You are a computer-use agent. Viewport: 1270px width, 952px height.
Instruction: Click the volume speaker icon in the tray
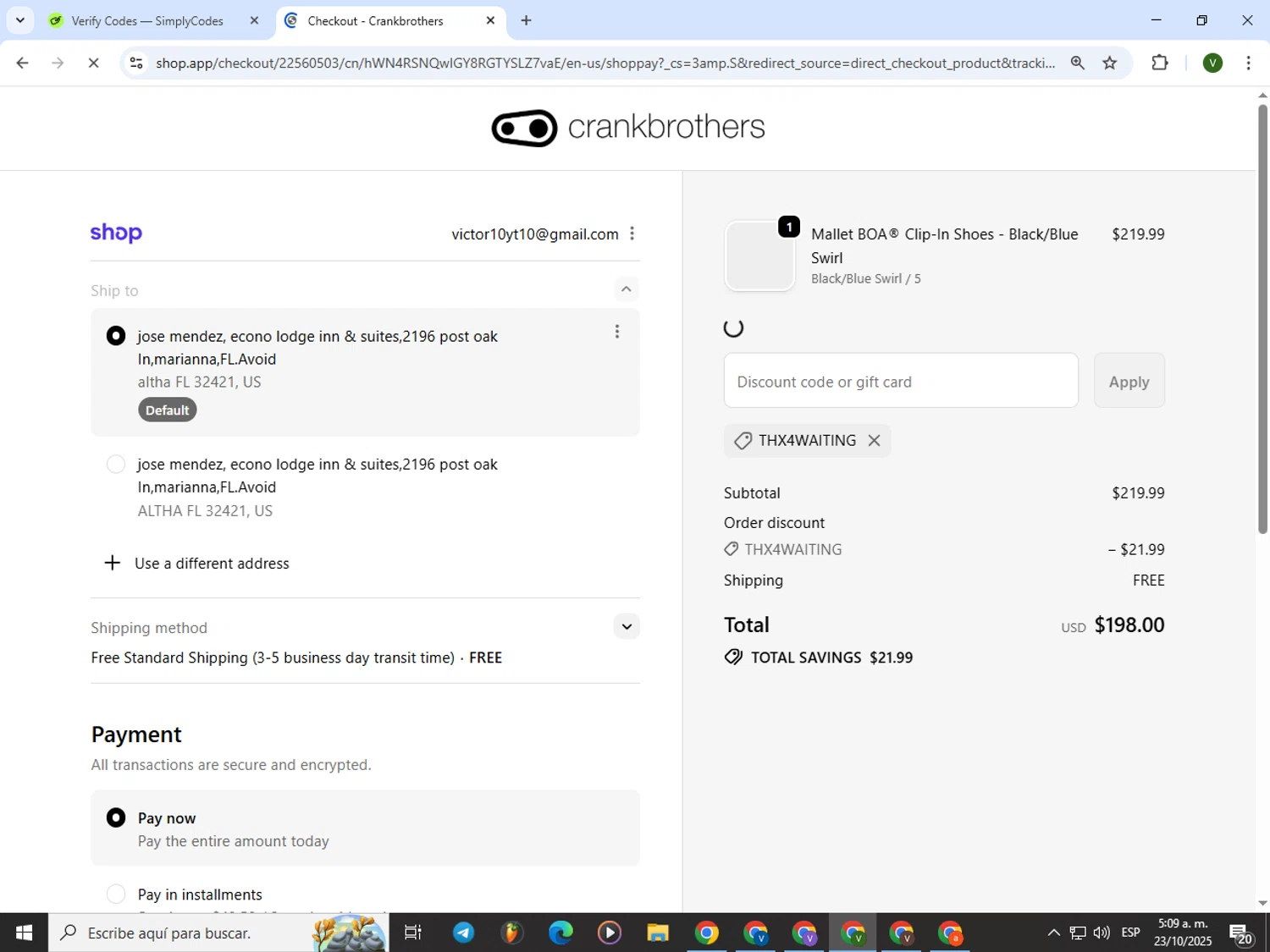click(x=1102, y=933)
